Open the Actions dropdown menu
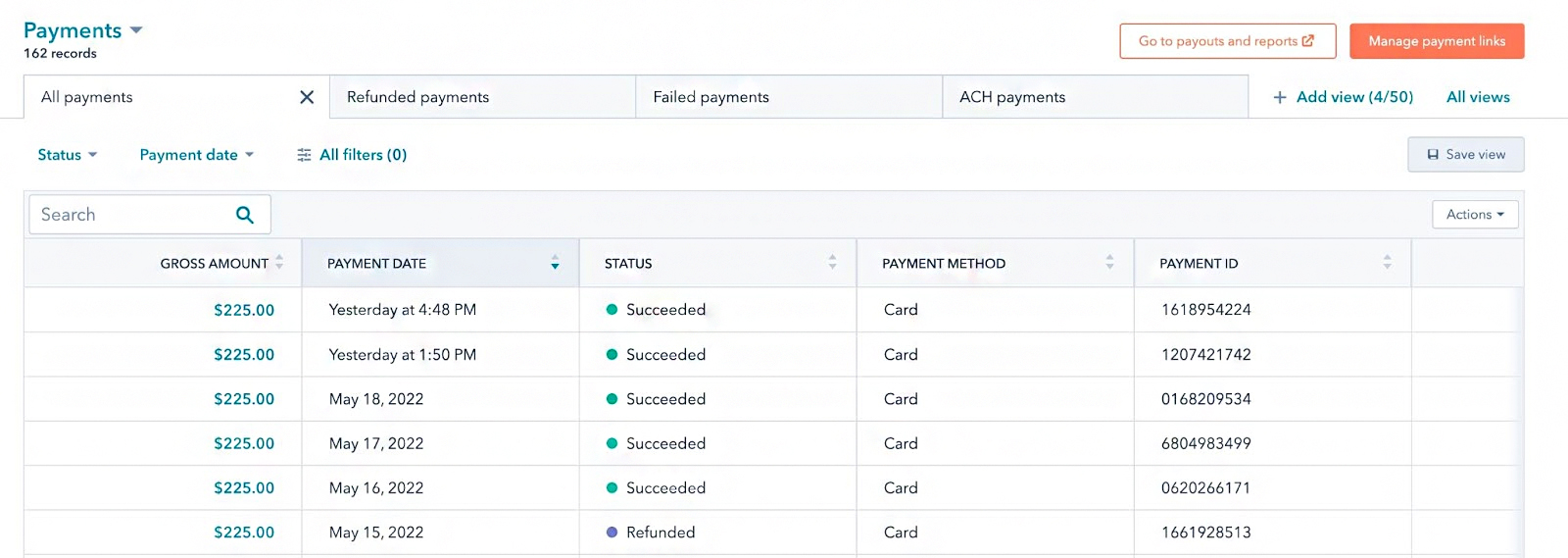Screen dimensions: 1568x558 (1475, 215)
